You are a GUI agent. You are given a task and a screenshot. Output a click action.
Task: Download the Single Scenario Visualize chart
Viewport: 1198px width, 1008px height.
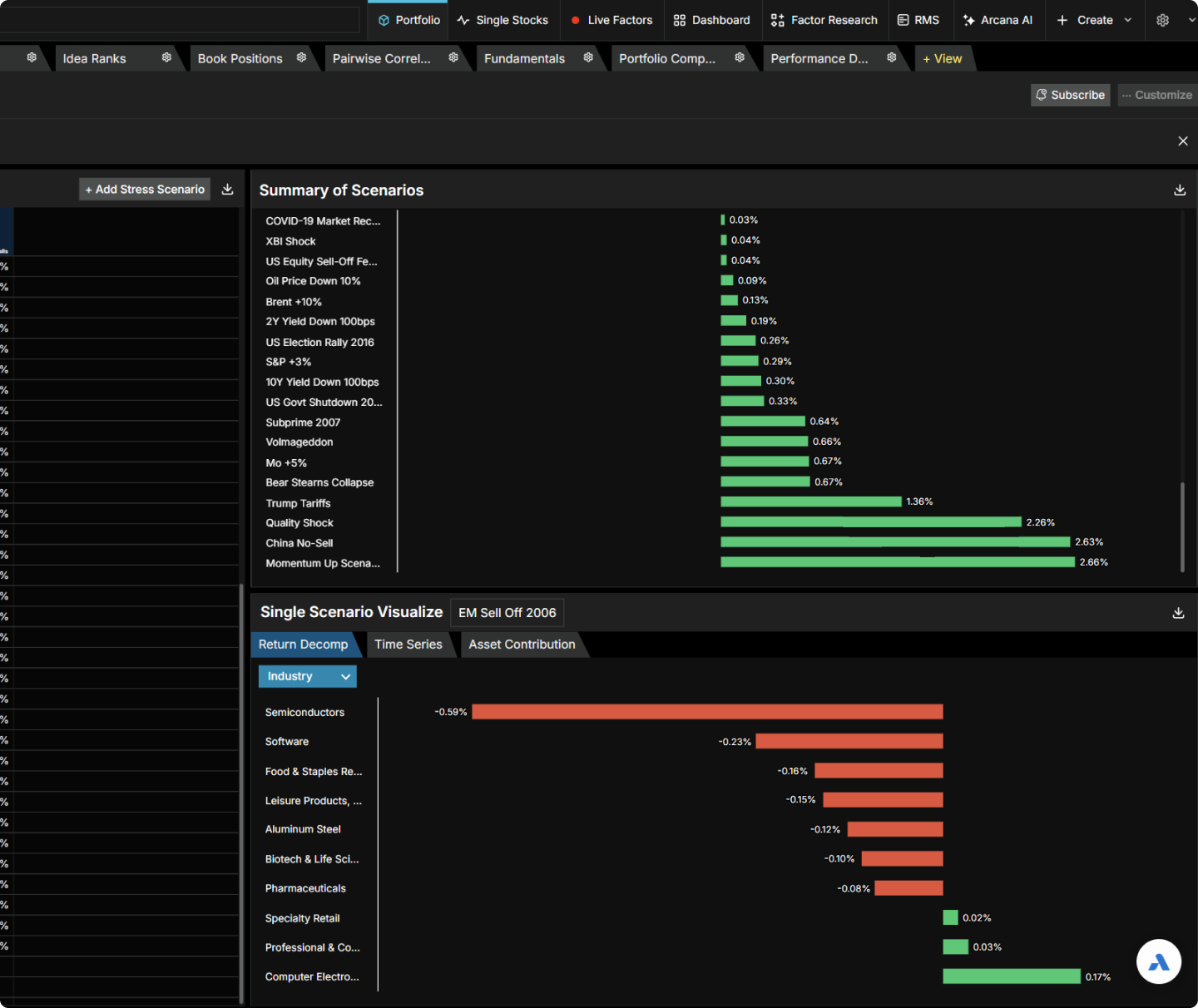[1178, 613]
